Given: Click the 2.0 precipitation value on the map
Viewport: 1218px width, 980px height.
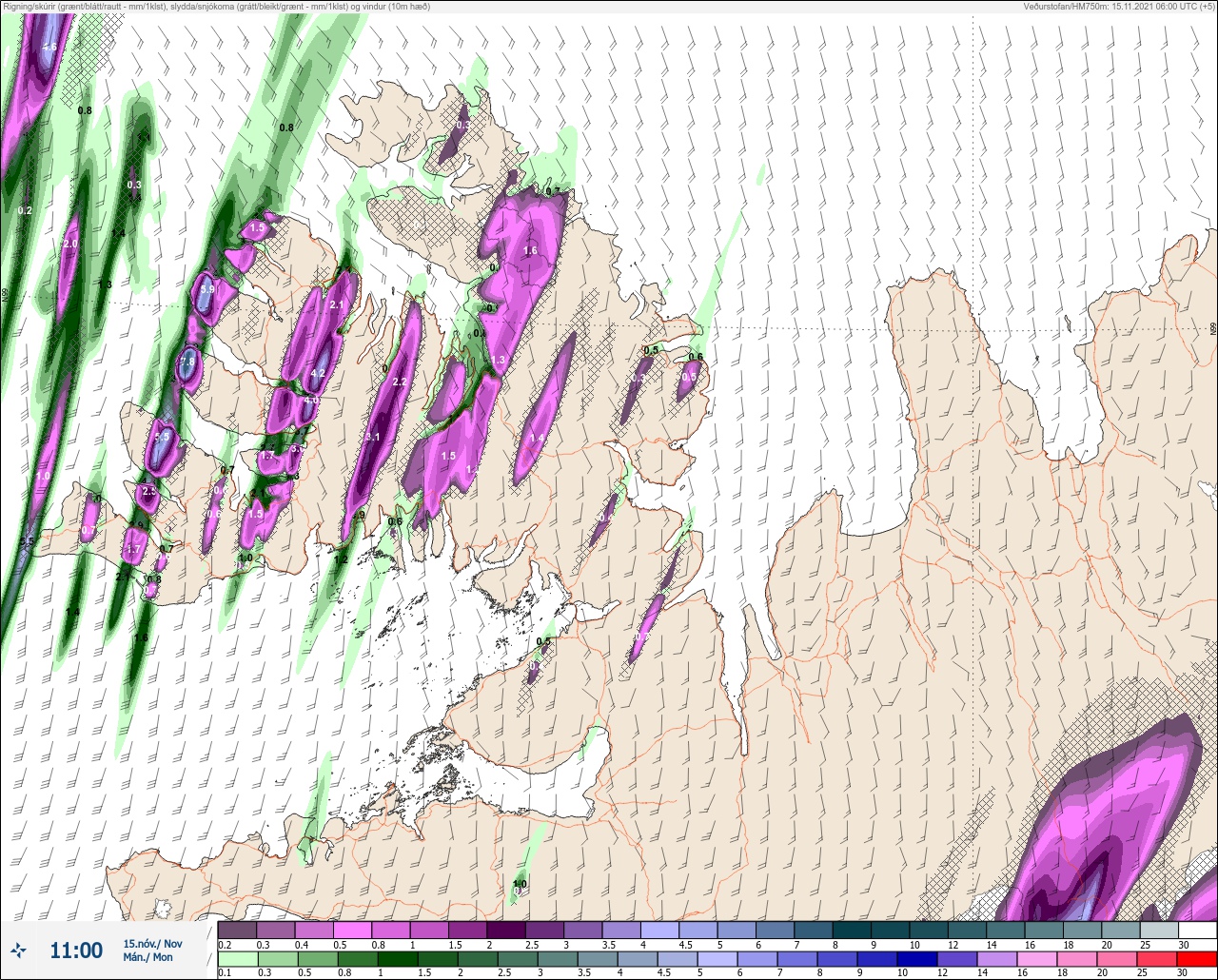Looking at the screenshot, I should click(69, 245).
